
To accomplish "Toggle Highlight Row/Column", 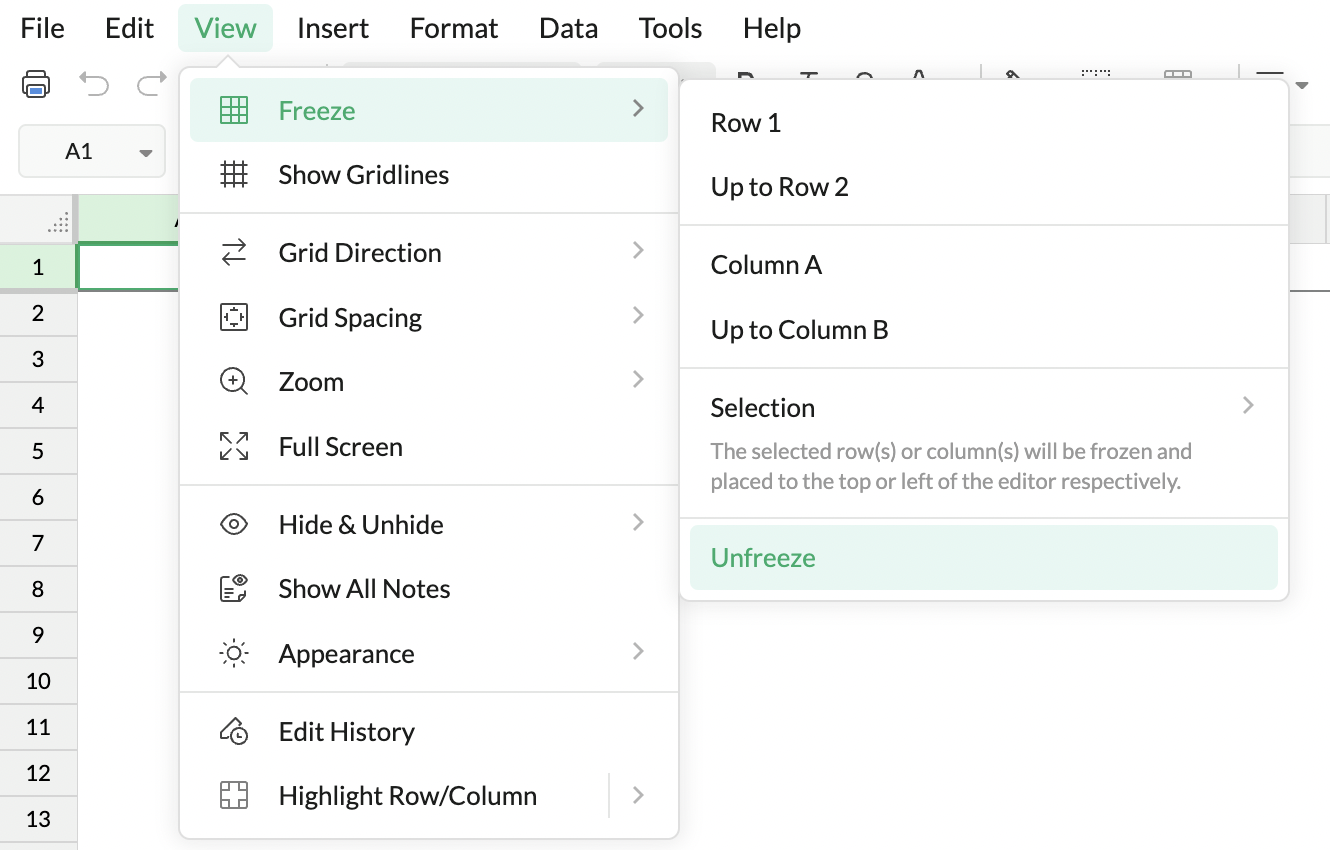I will 407,796.
